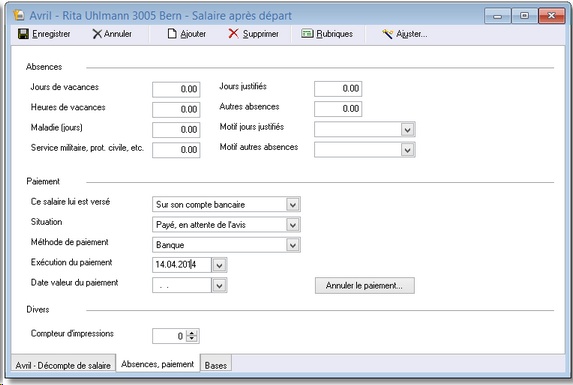Expand the Situation dropdown list

(x=293, y=225)
